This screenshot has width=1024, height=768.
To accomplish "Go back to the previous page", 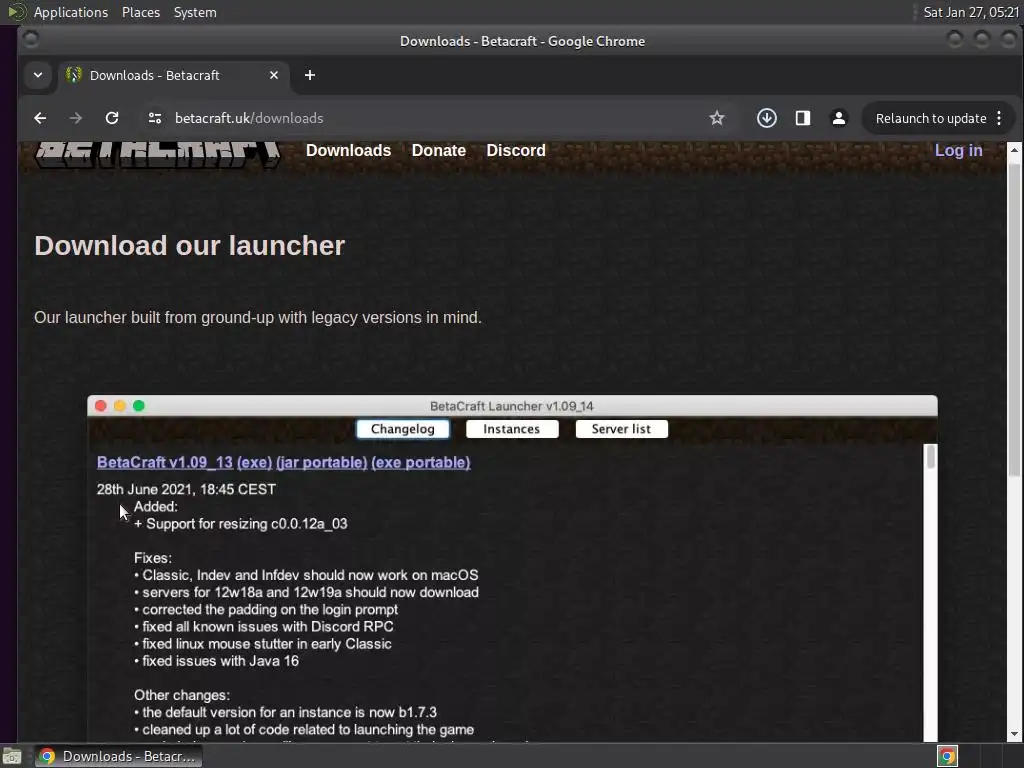I will (40, 118).
